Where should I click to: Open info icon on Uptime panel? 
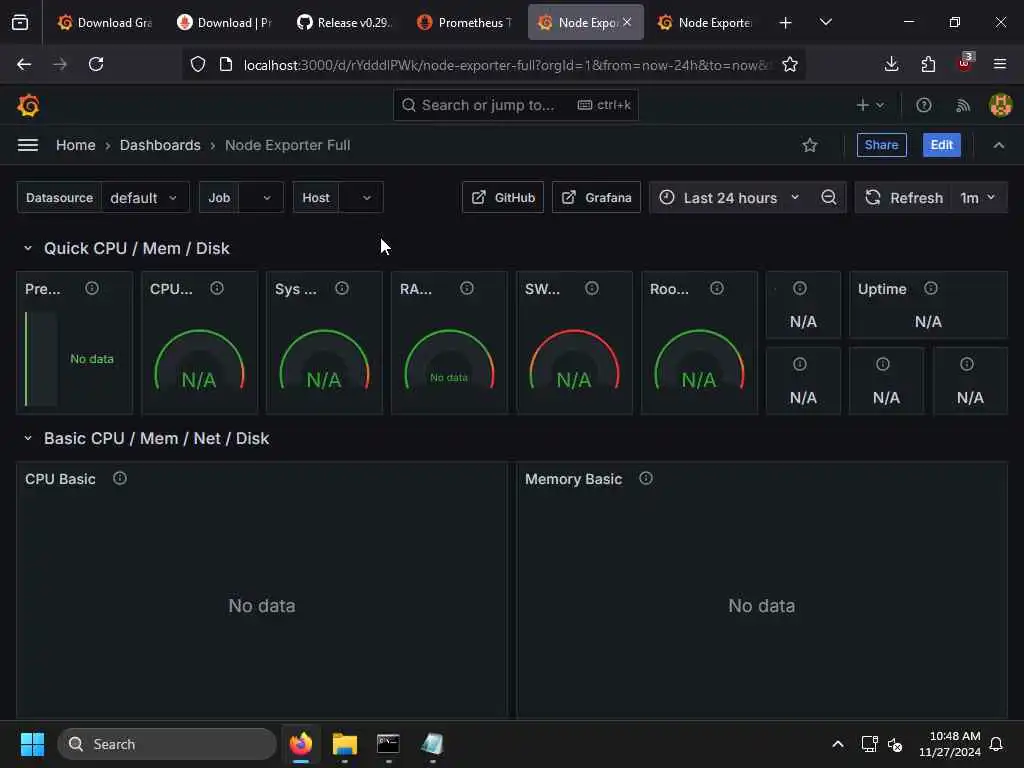pyautogui.click(x=931, y=288)
